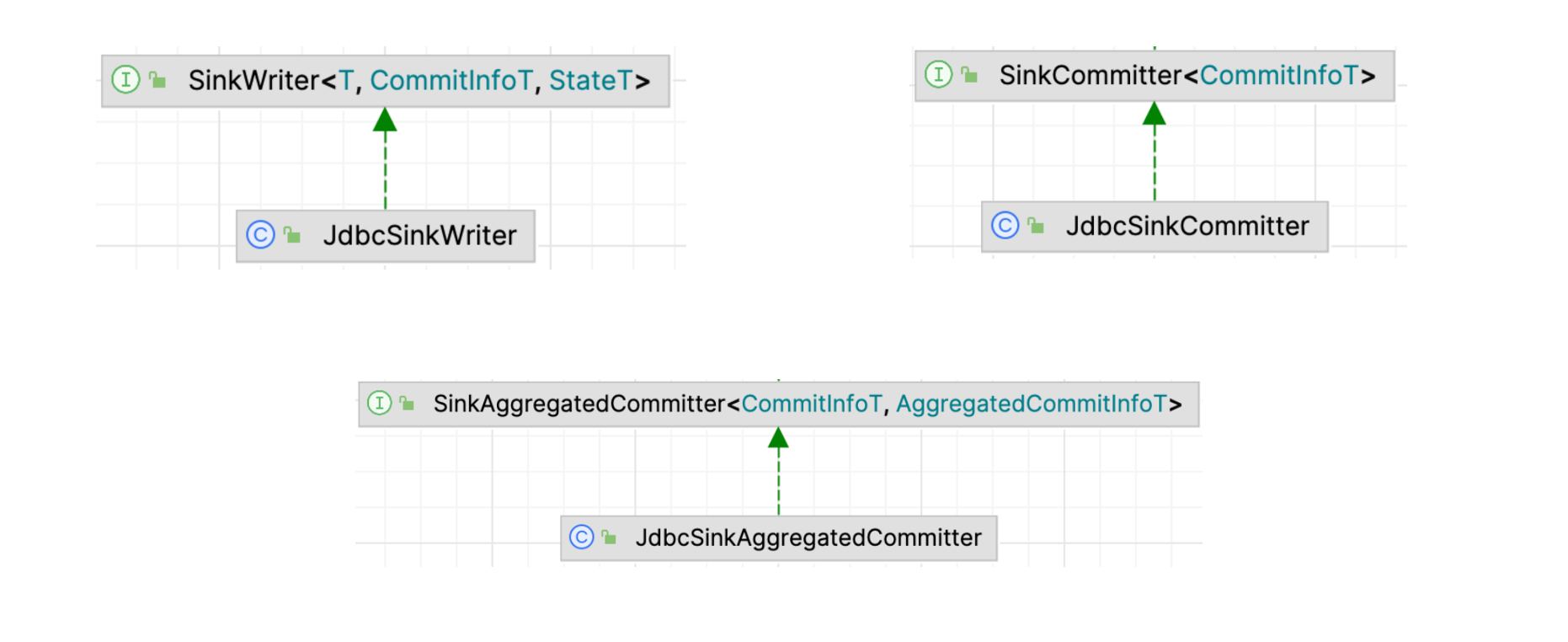The image size is (1568, 642).
Task: Click the class icon beside JdbcSinkCommitter
Action: click(x=1005, y=225)
